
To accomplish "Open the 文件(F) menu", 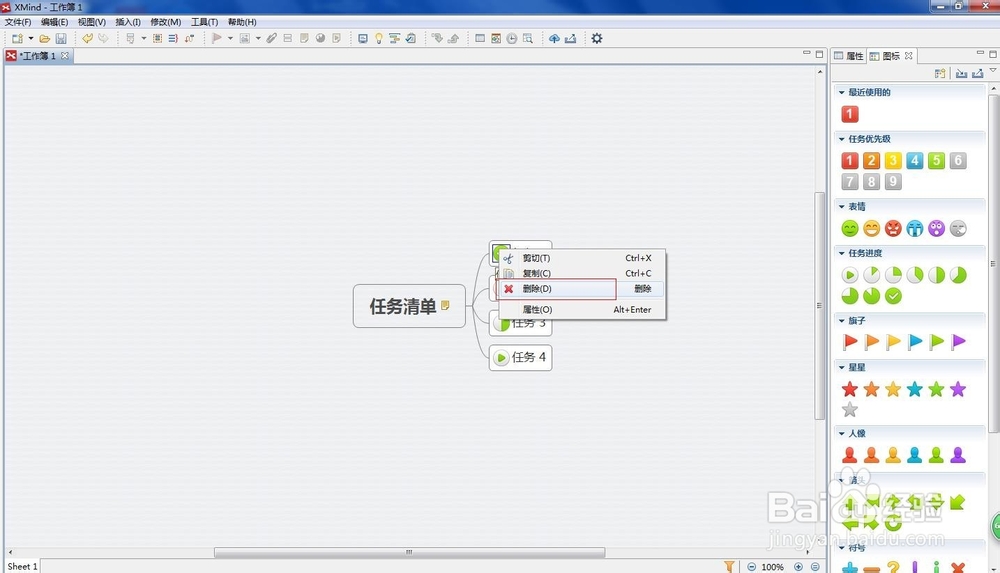I will [18, 22].
